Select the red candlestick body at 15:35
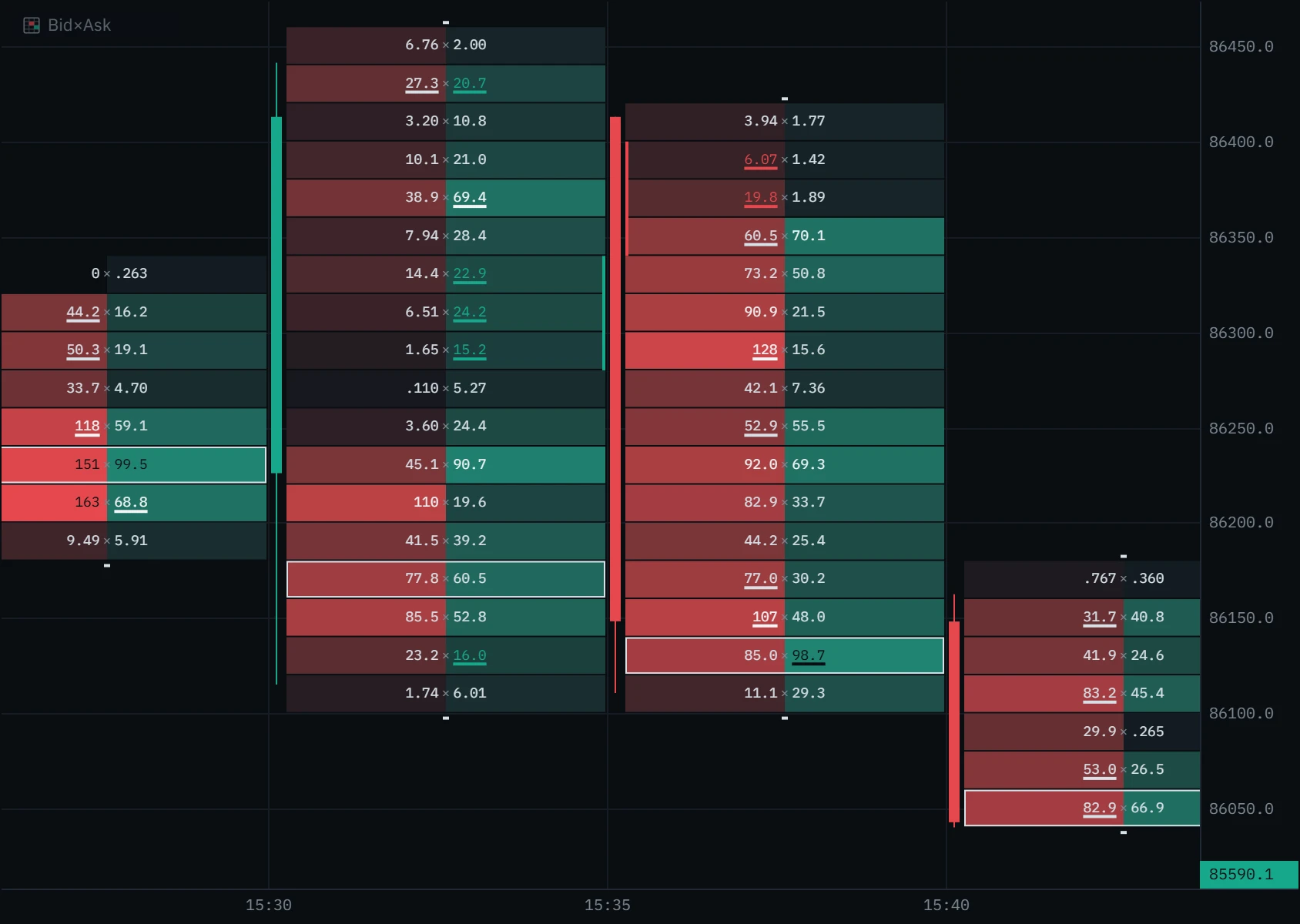This screenshot has height=924, width=1300. (615, 369)
